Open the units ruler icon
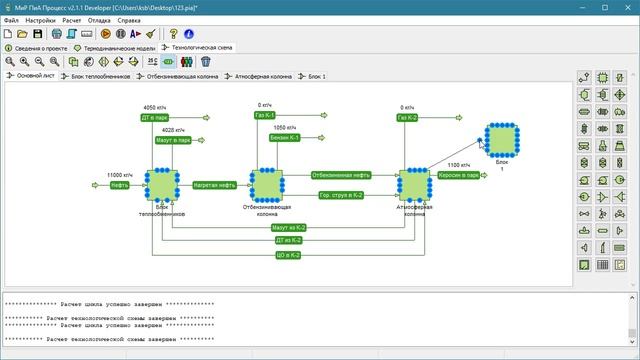Image resolution: width=640 pixels, height=360 pixels. (87, 34)
